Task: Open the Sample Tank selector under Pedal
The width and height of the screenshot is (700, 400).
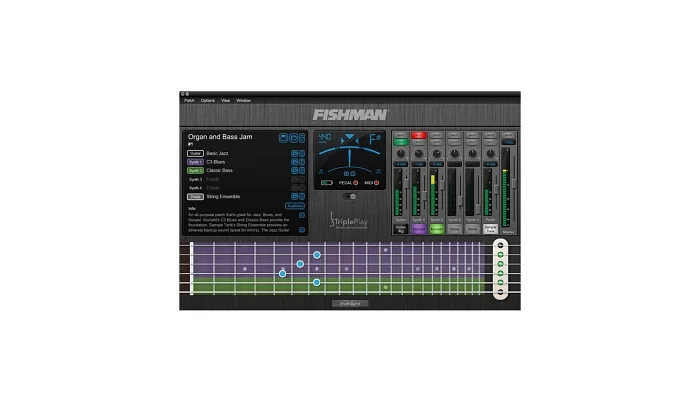Action: (x=490, y=229)
